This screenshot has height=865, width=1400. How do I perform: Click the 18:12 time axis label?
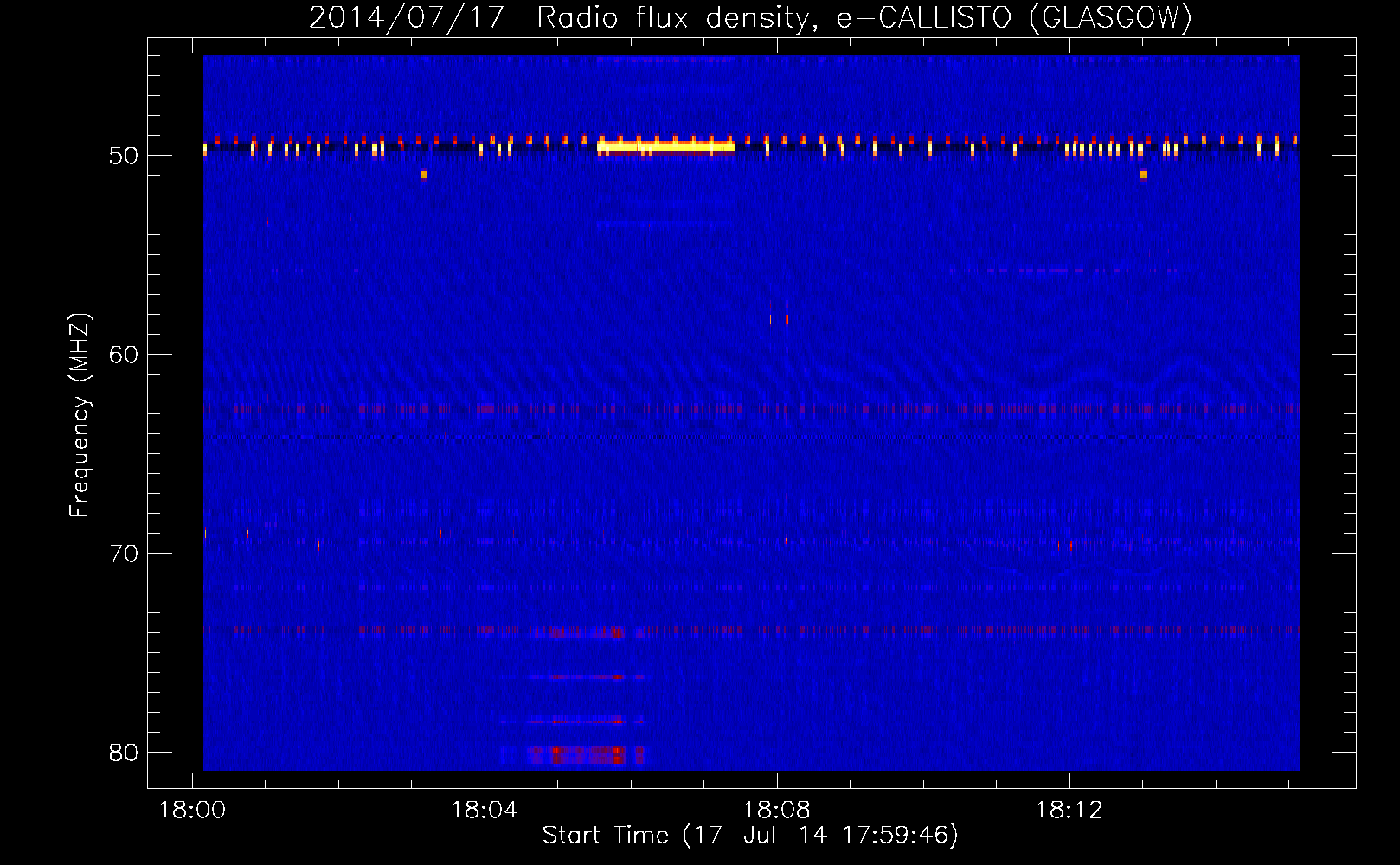(1069, 811)
